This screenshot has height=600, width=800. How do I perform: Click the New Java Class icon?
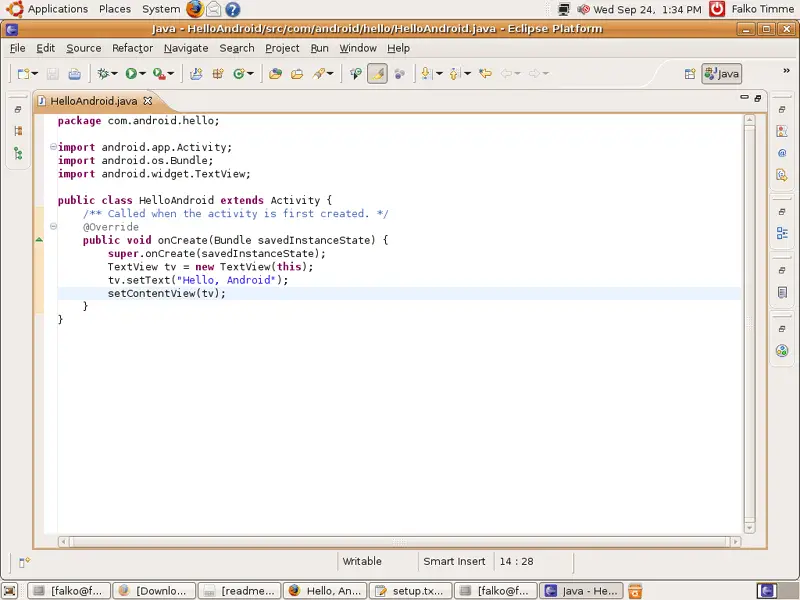click(x=239, y=74)
